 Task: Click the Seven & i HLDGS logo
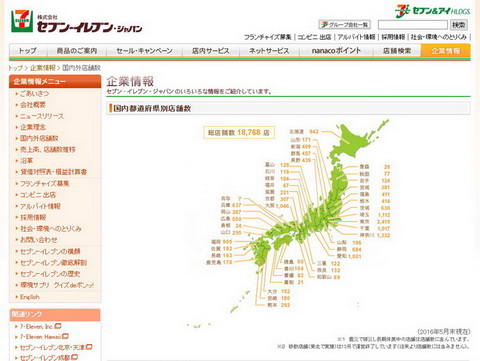coord(432,11)
